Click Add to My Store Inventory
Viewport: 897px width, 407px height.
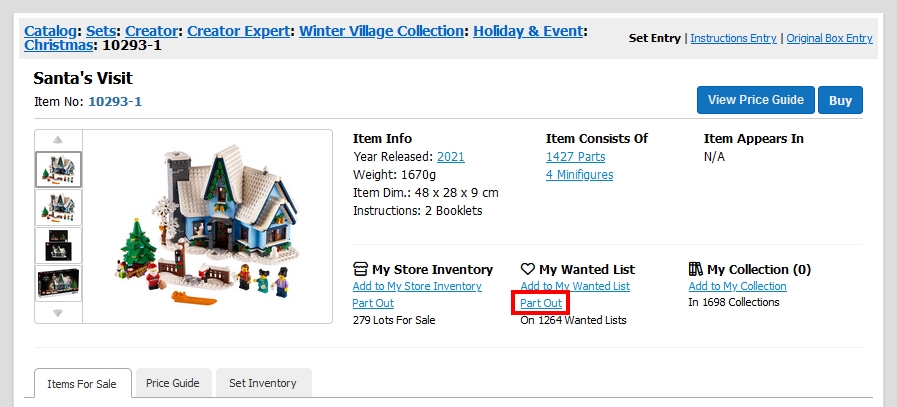tap(417, 286)
